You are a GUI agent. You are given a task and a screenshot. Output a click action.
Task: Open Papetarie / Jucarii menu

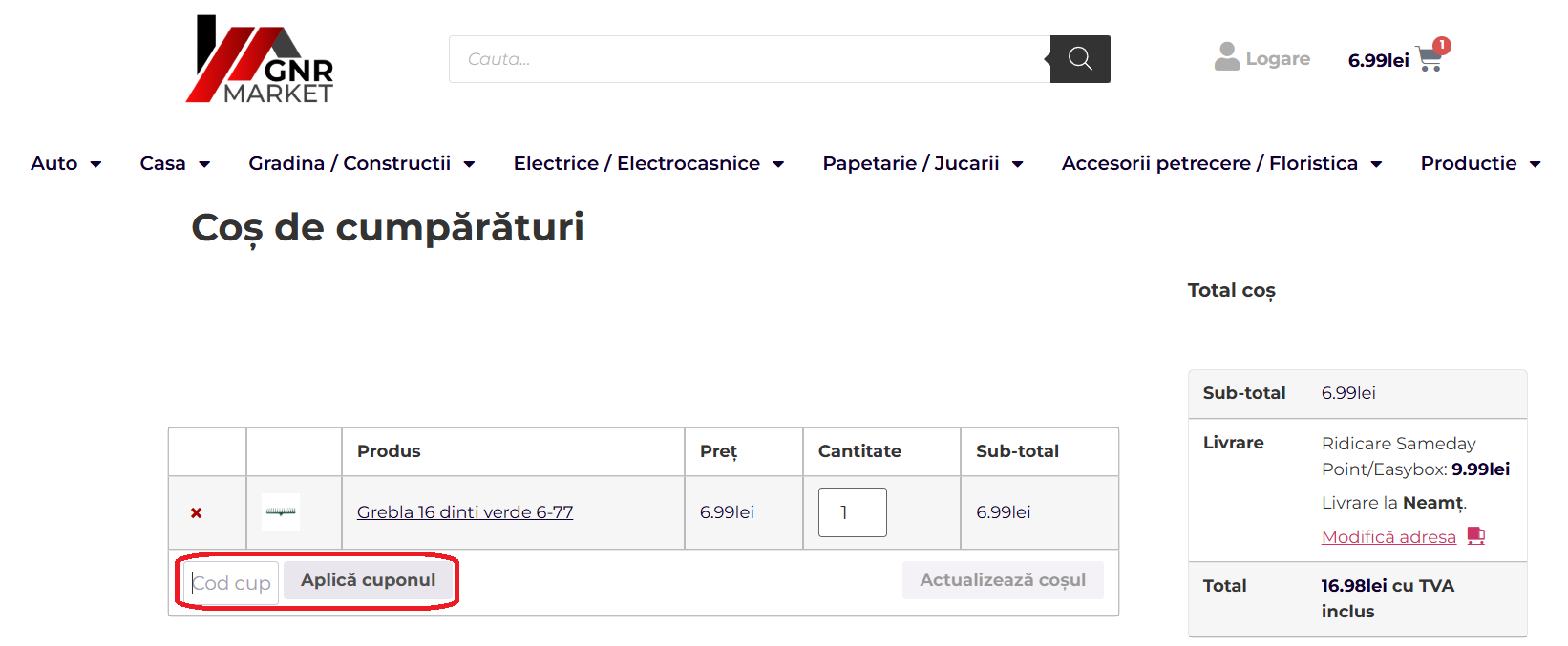[1018, 164]
